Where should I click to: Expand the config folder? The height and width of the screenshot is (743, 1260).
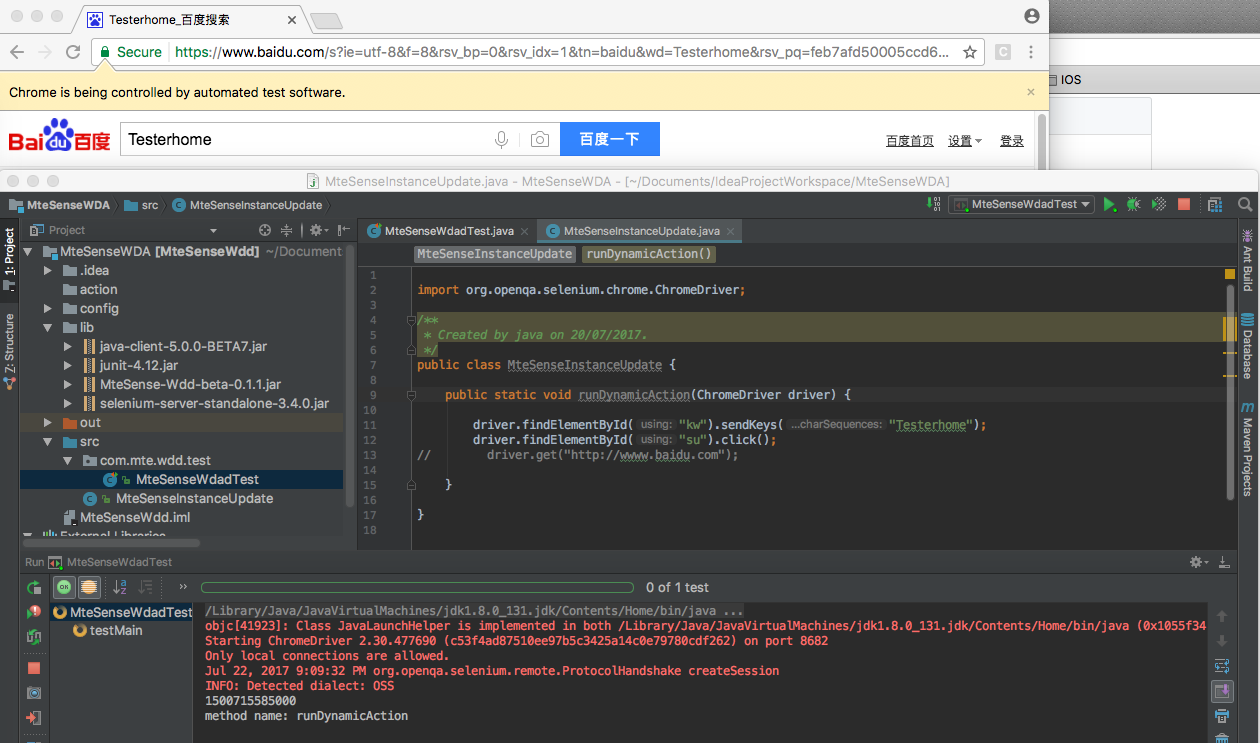tap(48, 309)
